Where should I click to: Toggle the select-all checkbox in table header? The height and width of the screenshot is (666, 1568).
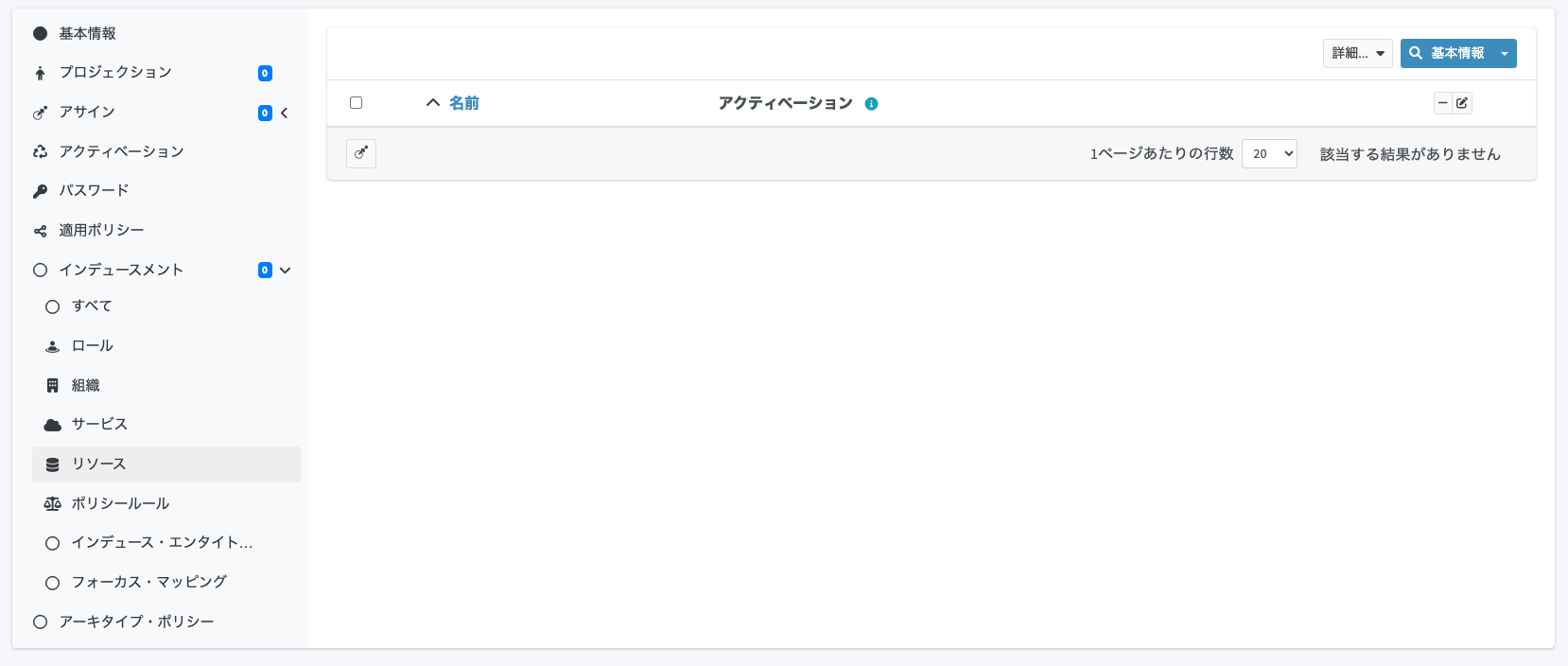point(357,102)
